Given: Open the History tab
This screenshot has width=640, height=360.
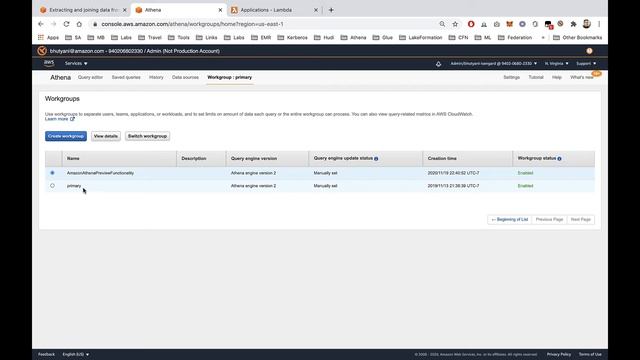Looking at the screenshot, I should tap(156, 77).
